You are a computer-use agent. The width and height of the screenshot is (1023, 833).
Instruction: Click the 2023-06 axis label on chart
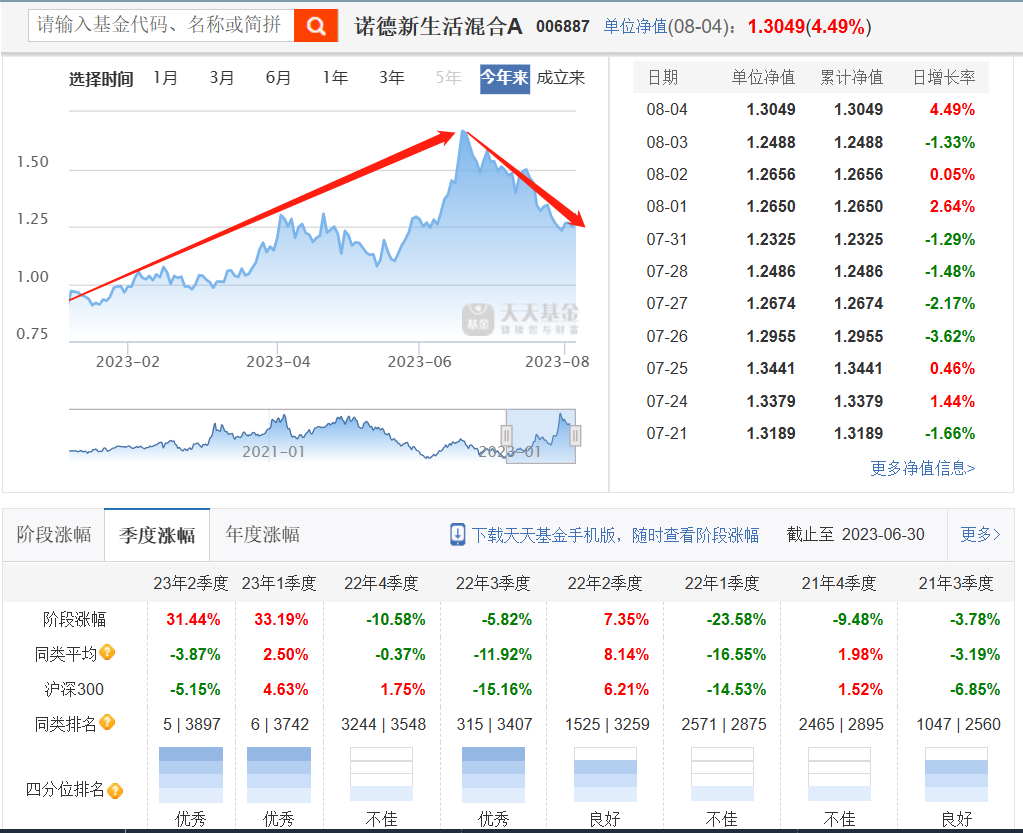click(x=420, y=361)
